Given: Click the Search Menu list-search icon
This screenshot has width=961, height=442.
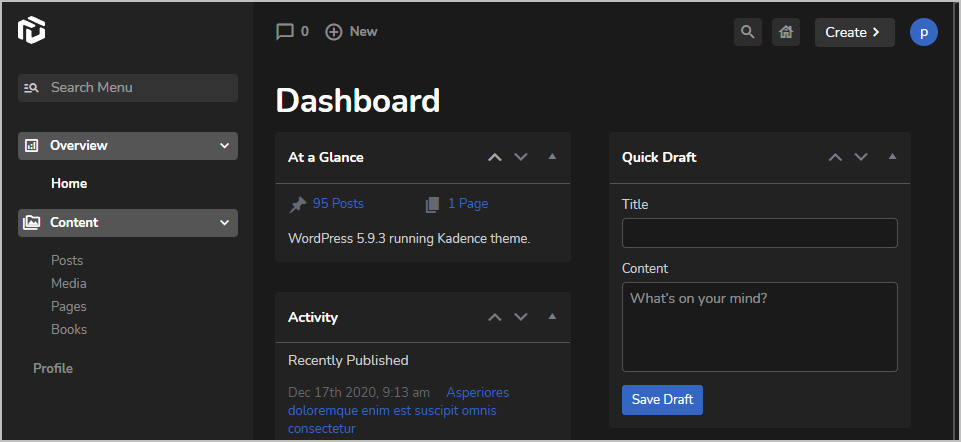Looking at the screenshot, I should [31, 88].
